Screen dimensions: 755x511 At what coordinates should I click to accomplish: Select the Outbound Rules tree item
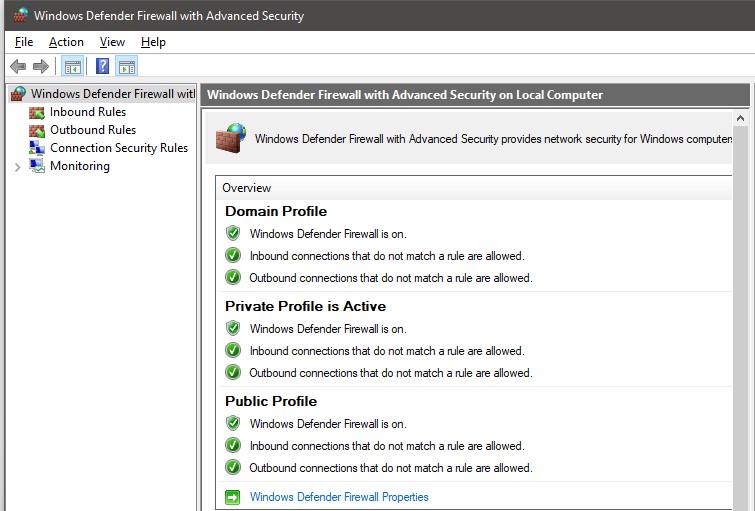point(93,130)
